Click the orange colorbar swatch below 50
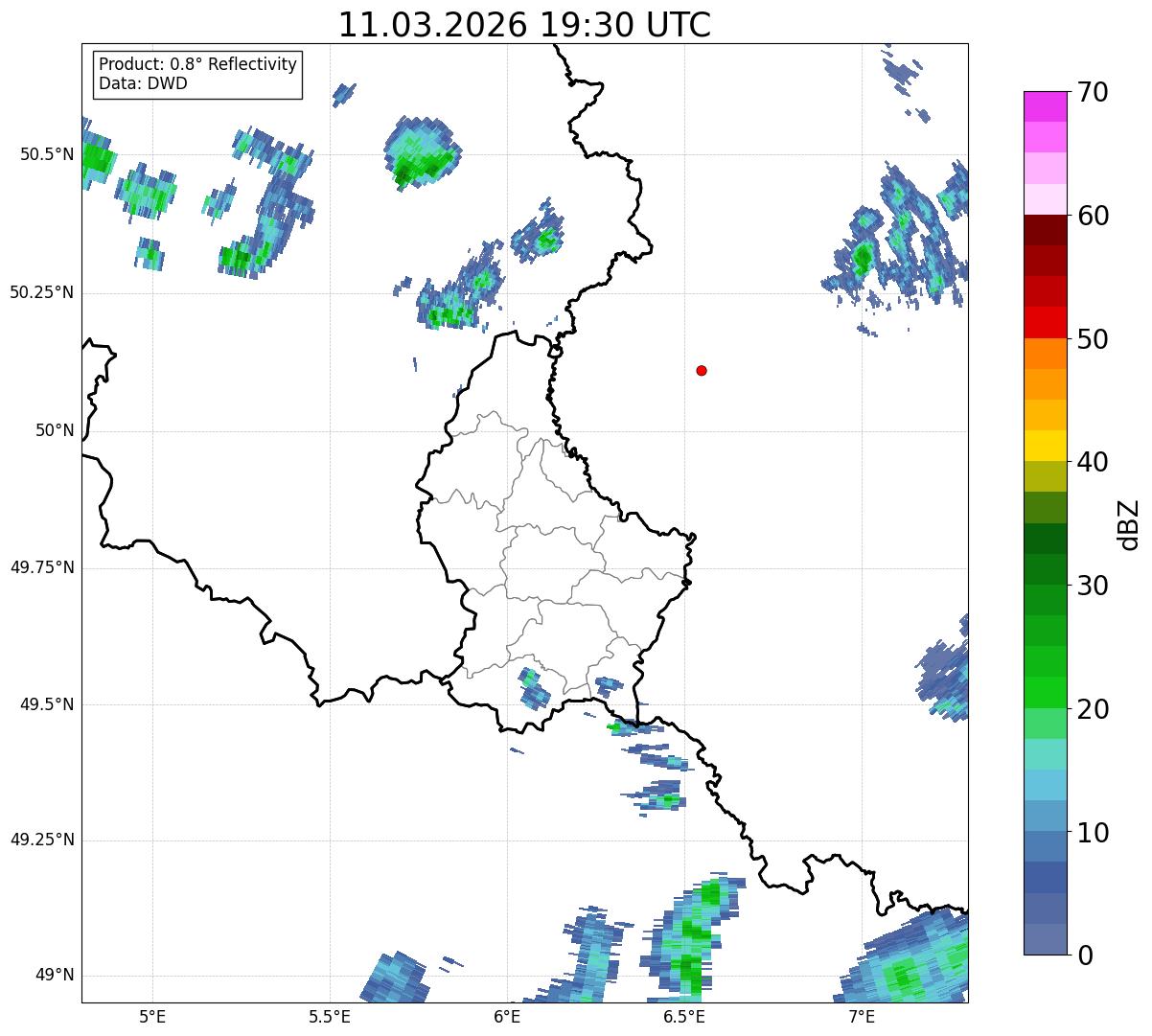The image size is (1152, 1036). click(1044, 354)
